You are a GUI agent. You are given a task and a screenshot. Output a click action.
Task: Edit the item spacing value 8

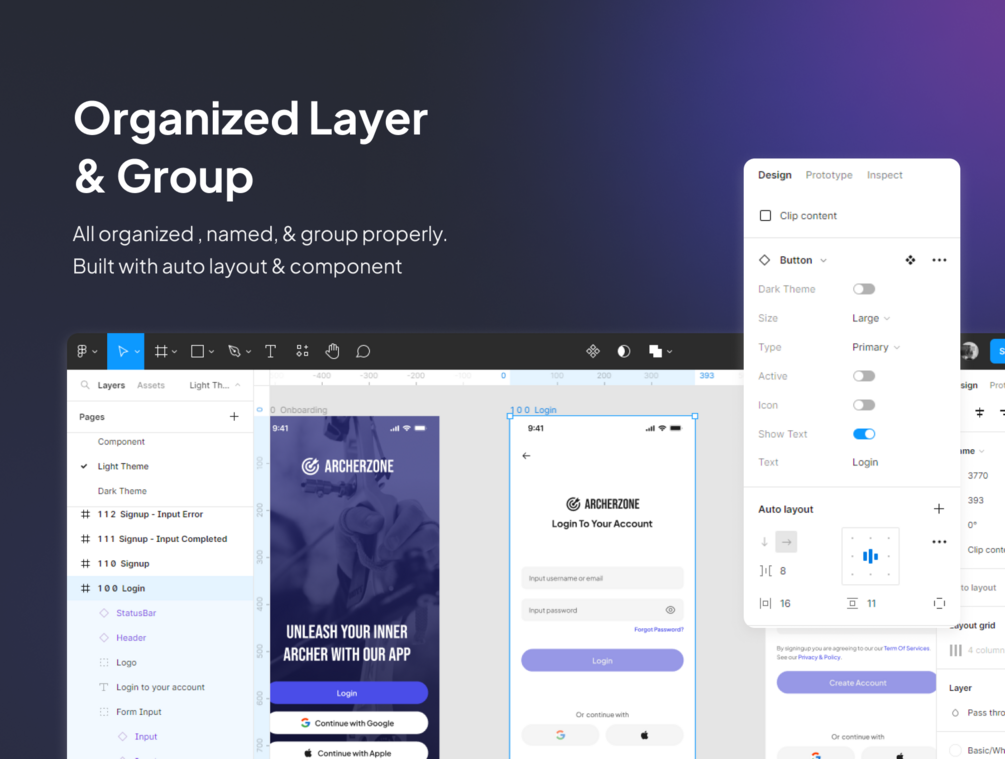click(x=783, y=571)
